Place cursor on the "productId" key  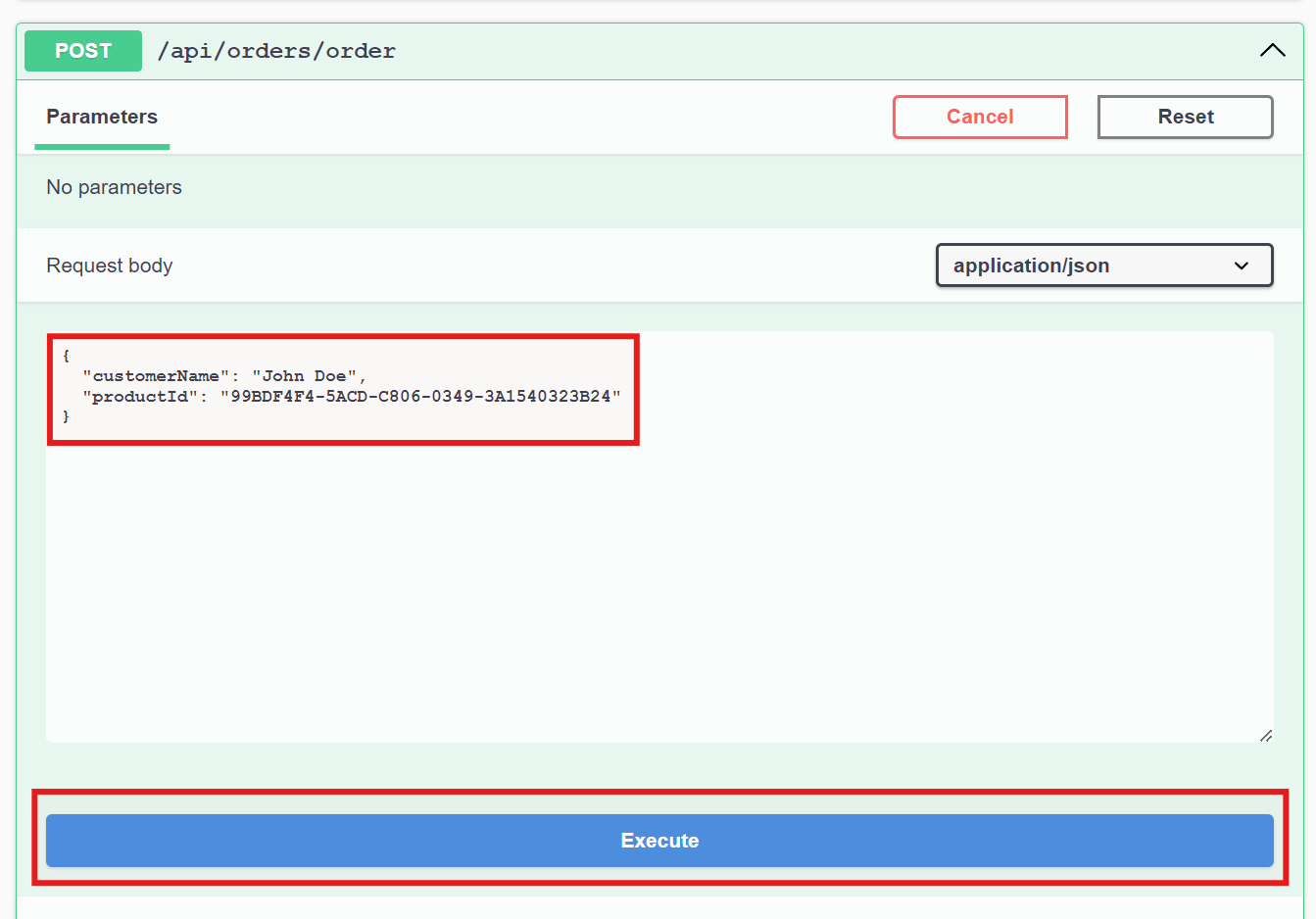[x=140, y=397]
